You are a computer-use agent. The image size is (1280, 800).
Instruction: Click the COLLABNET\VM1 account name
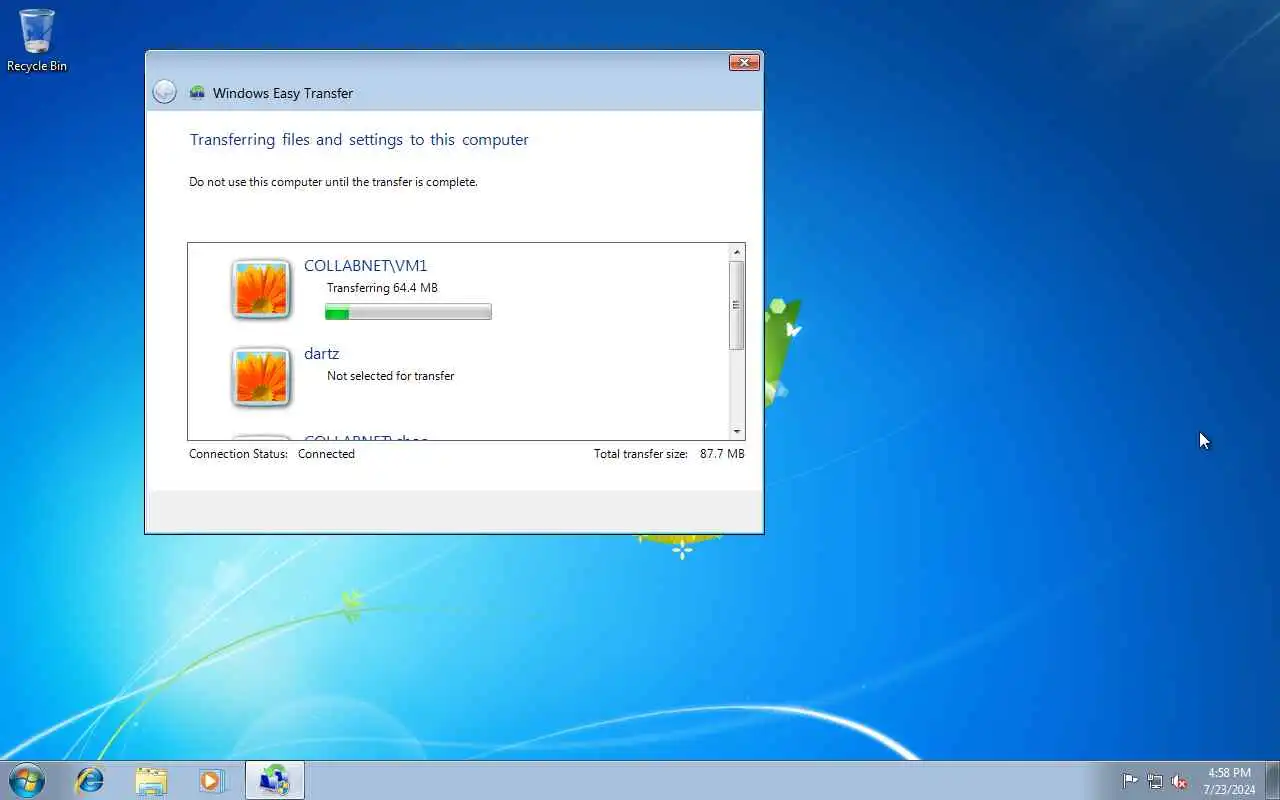tap(365, 266)
